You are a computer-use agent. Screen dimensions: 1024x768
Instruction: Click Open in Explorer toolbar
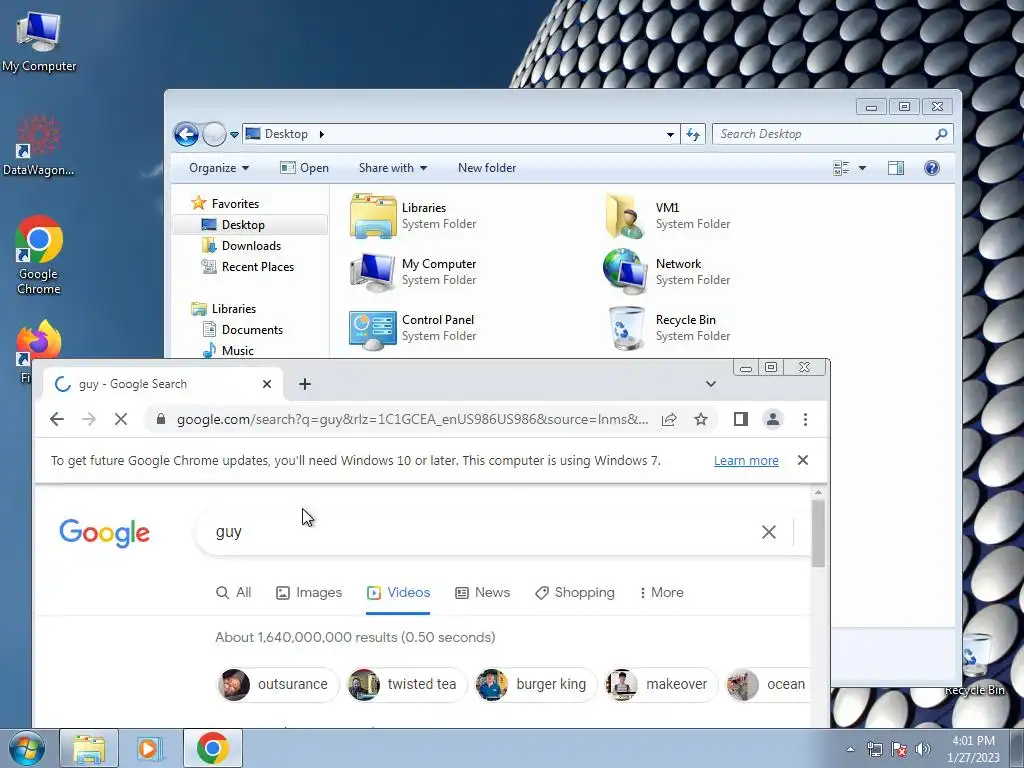point(304,168)
